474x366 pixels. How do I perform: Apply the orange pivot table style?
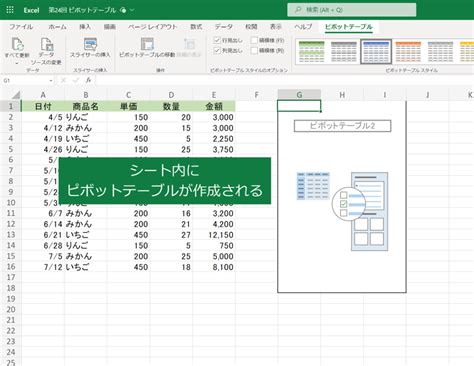408,52
